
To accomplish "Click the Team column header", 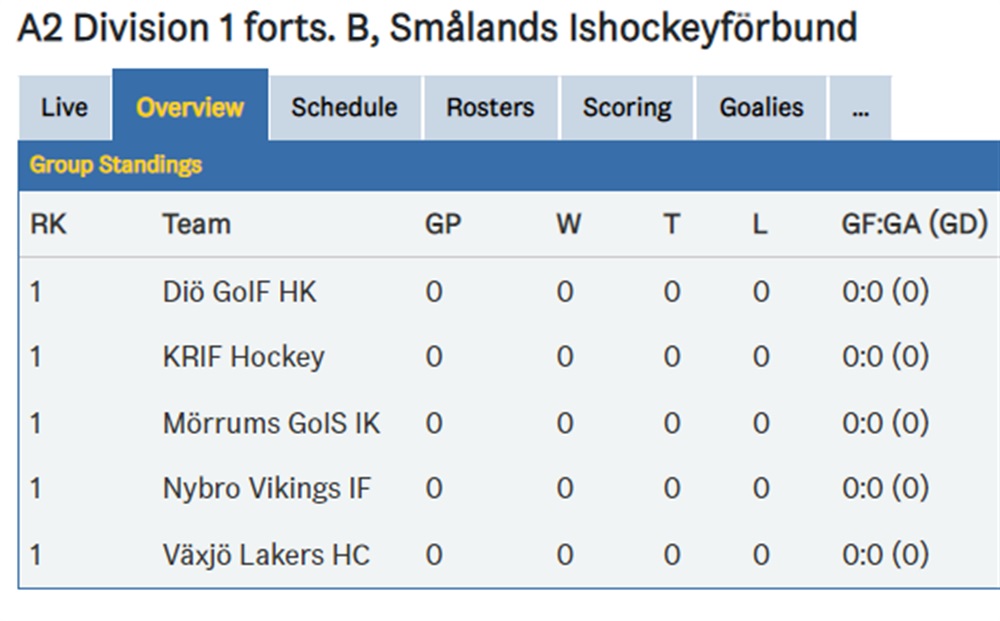I will click(x=196, y=224).
